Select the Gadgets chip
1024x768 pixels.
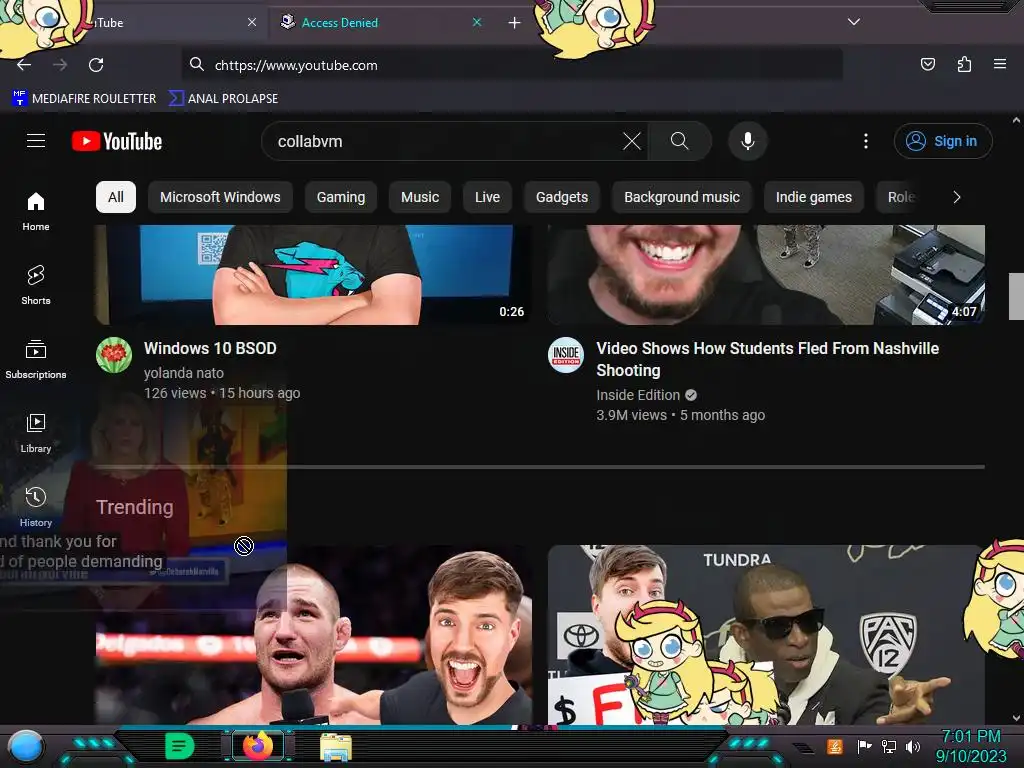(x=562, y=197)
